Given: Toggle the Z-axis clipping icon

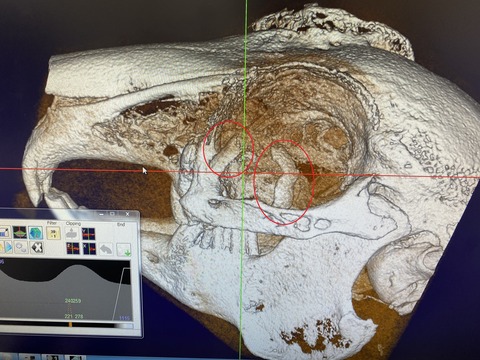Looking at the screenshot, I should [73, 248].
